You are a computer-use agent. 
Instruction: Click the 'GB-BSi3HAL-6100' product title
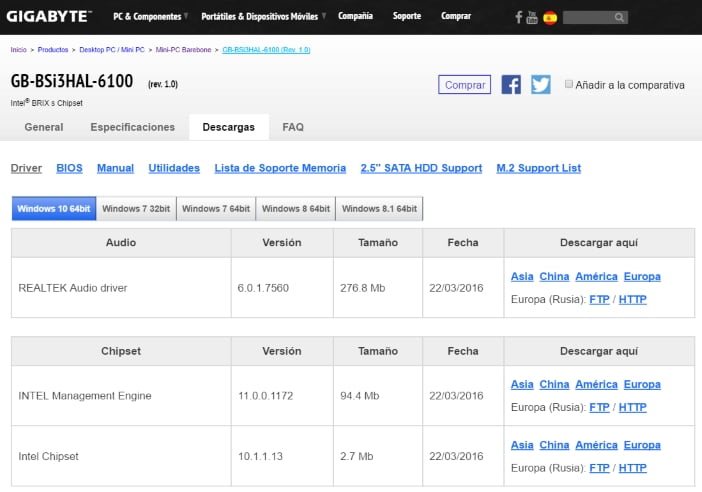point(72,81)
